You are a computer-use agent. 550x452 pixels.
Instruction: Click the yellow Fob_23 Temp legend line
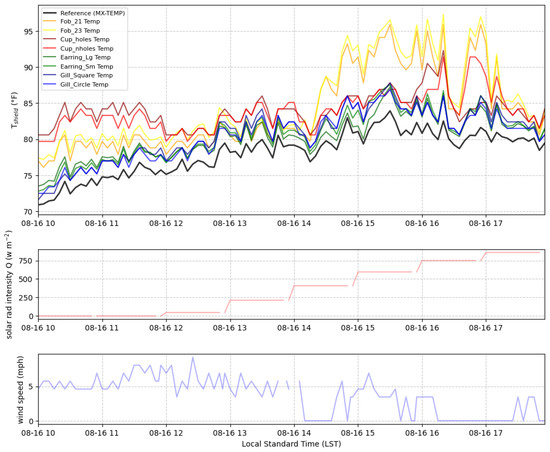[x=49, y=31]
